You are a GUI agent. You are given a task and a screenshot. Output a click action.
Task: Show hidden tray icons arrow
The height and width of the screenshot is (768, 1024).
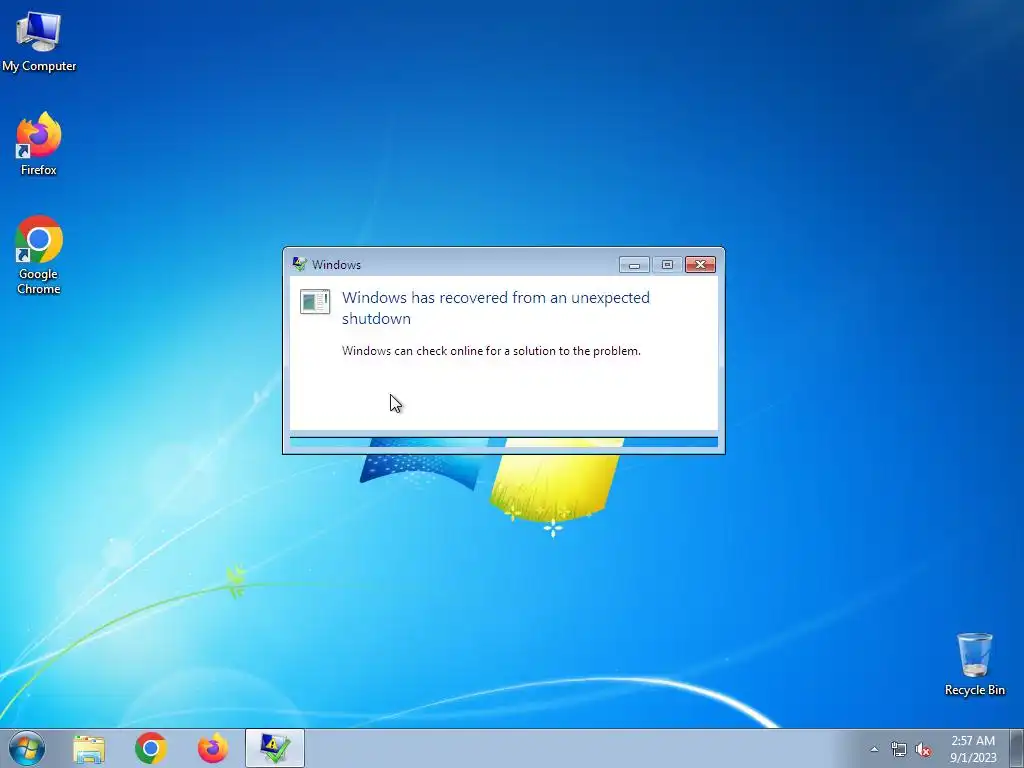tap(874, 749)
